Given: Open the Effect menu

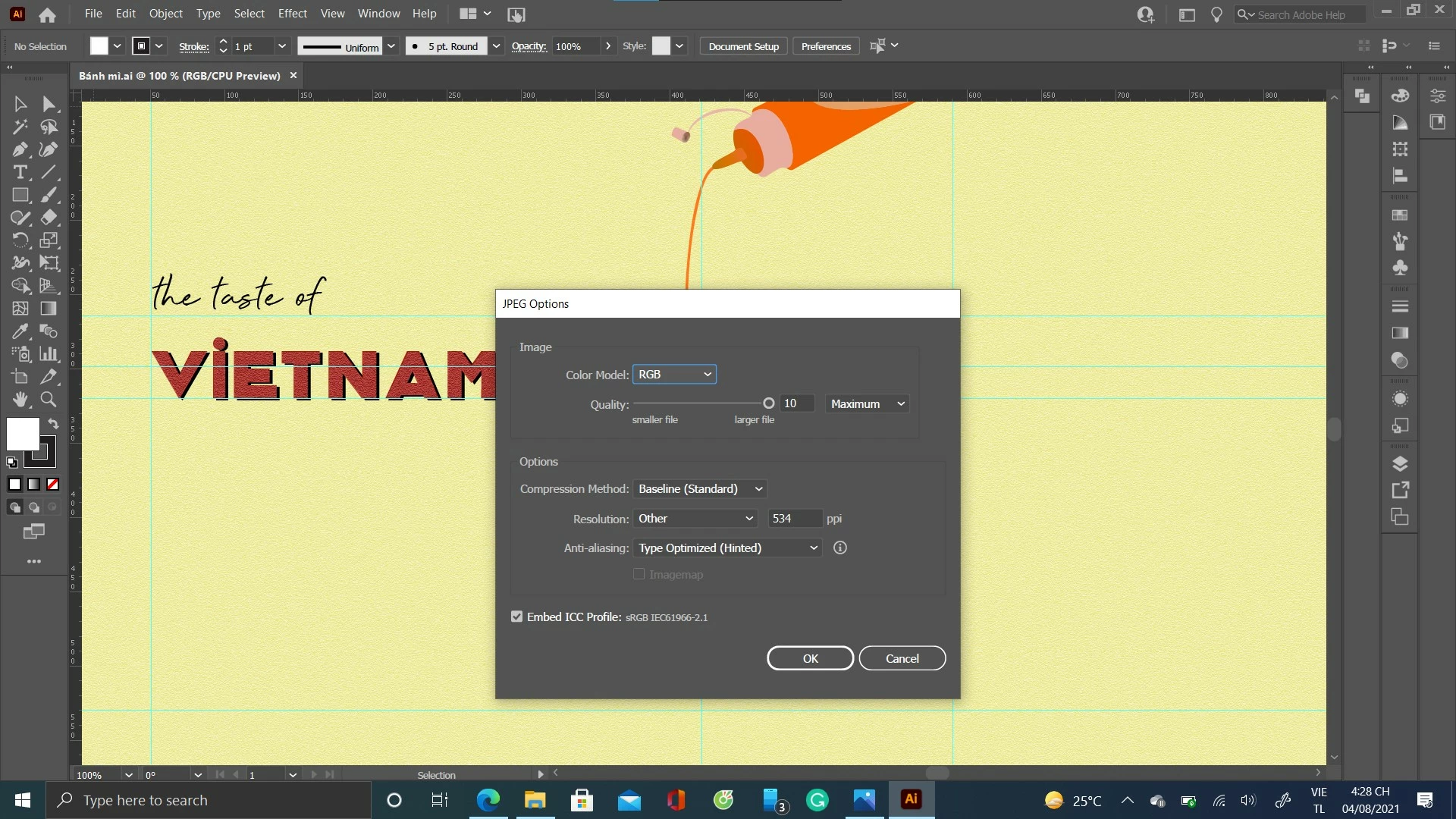Looking at the screenshot, I should (x=292, y=14).
